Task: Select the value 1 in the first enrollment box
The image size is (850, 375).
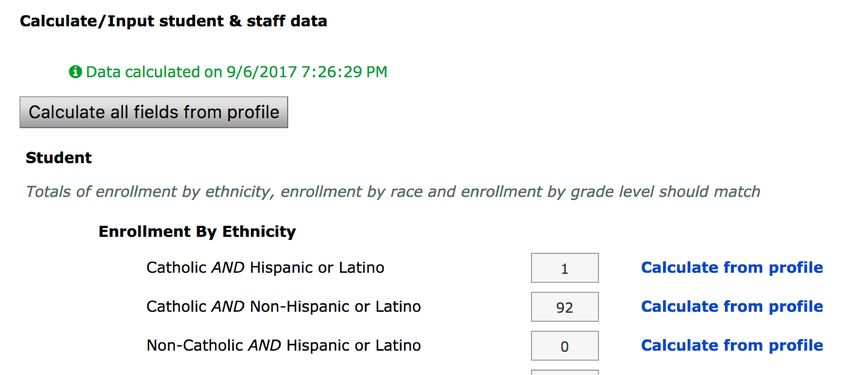Action: click(565, 269)
